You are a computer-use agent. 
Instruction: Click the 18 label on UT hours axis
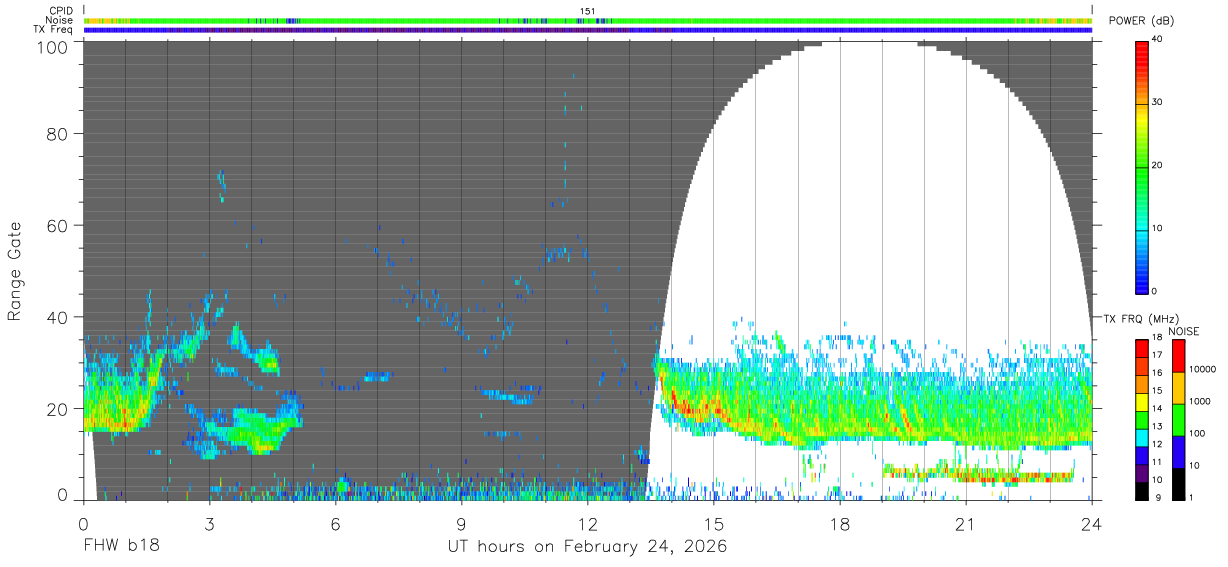coord(839,523)
